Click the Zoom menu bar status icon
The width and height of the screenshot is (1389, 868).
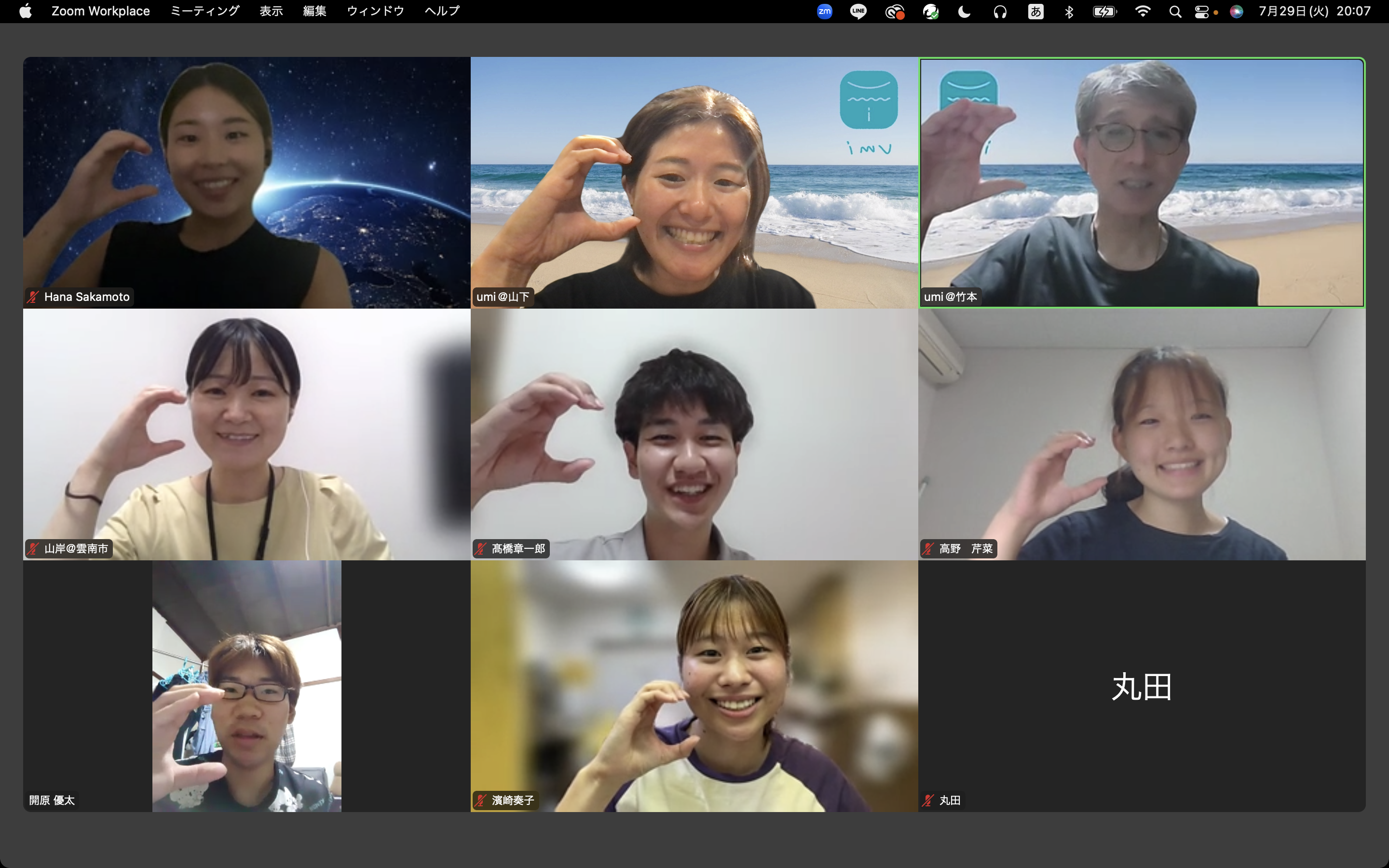pos(824,12)
